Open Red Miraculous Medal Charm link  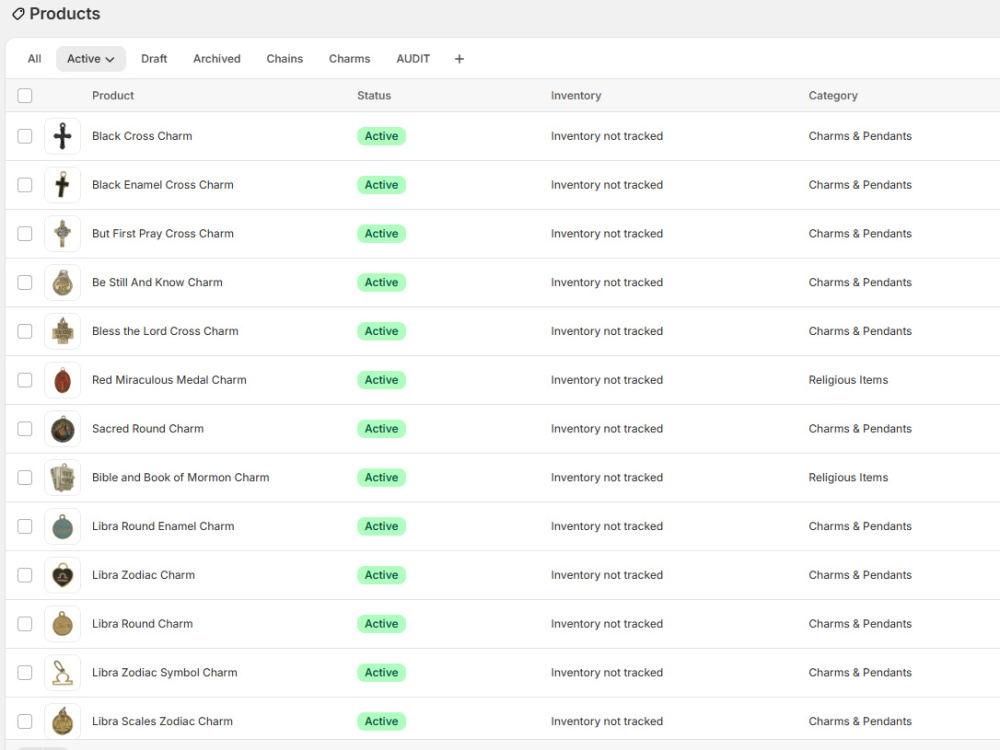point(169,380)
